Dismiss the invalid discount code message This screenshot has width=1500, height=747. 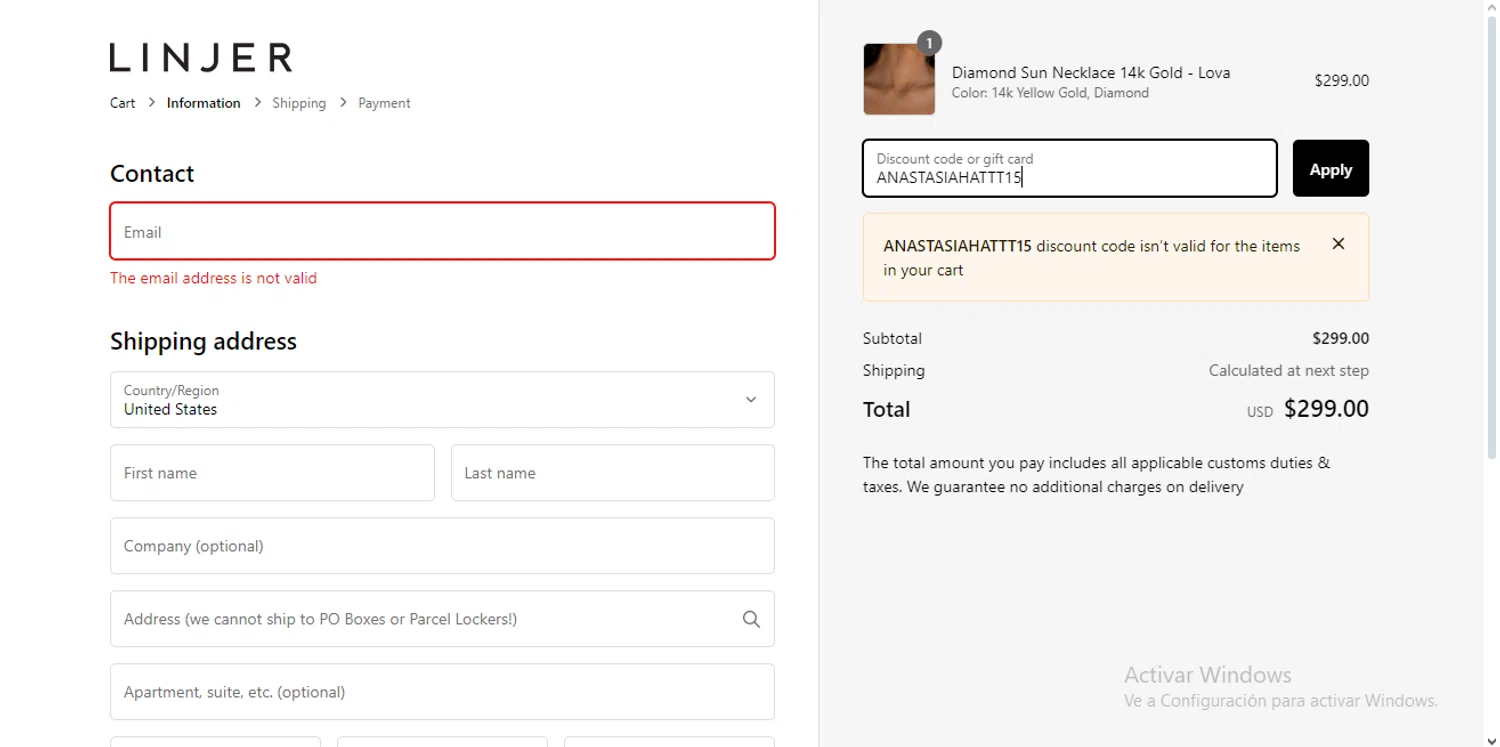[x=1338, y=244]
